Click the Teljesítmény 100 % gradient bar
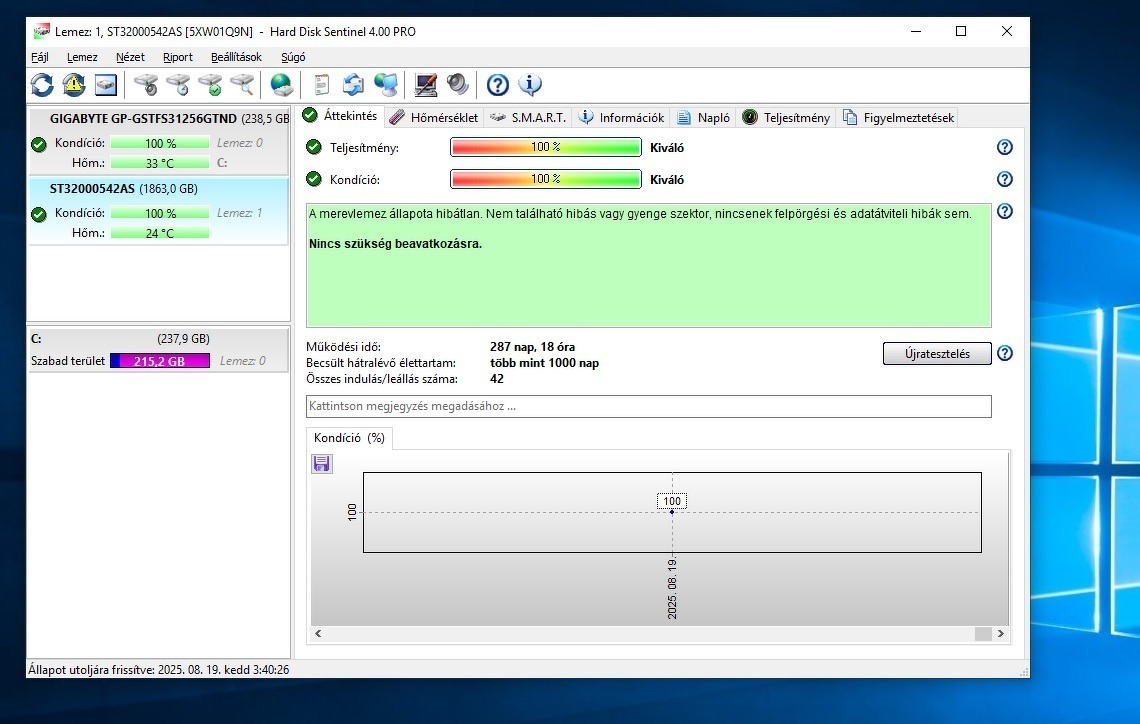1140x724 pixels. (x=546, y=148)
